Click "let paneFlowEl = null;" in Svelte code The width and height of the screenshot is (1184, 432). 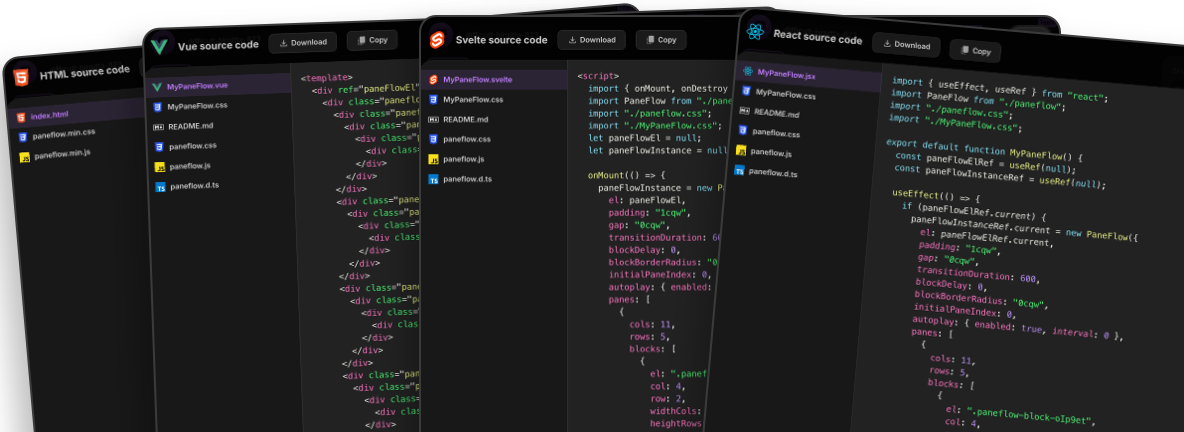(x=644, y=137)
